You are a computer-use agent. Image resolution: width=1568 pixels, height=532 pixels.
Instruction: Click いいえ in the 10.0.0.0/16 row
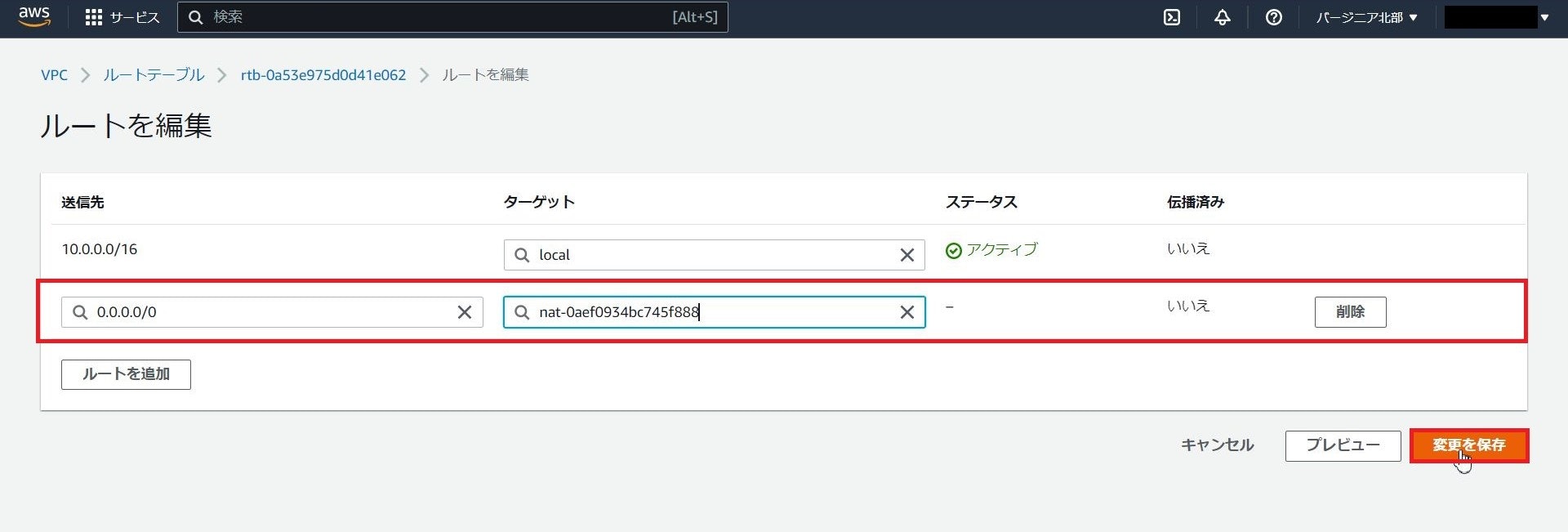click(x=1187, y=248)
